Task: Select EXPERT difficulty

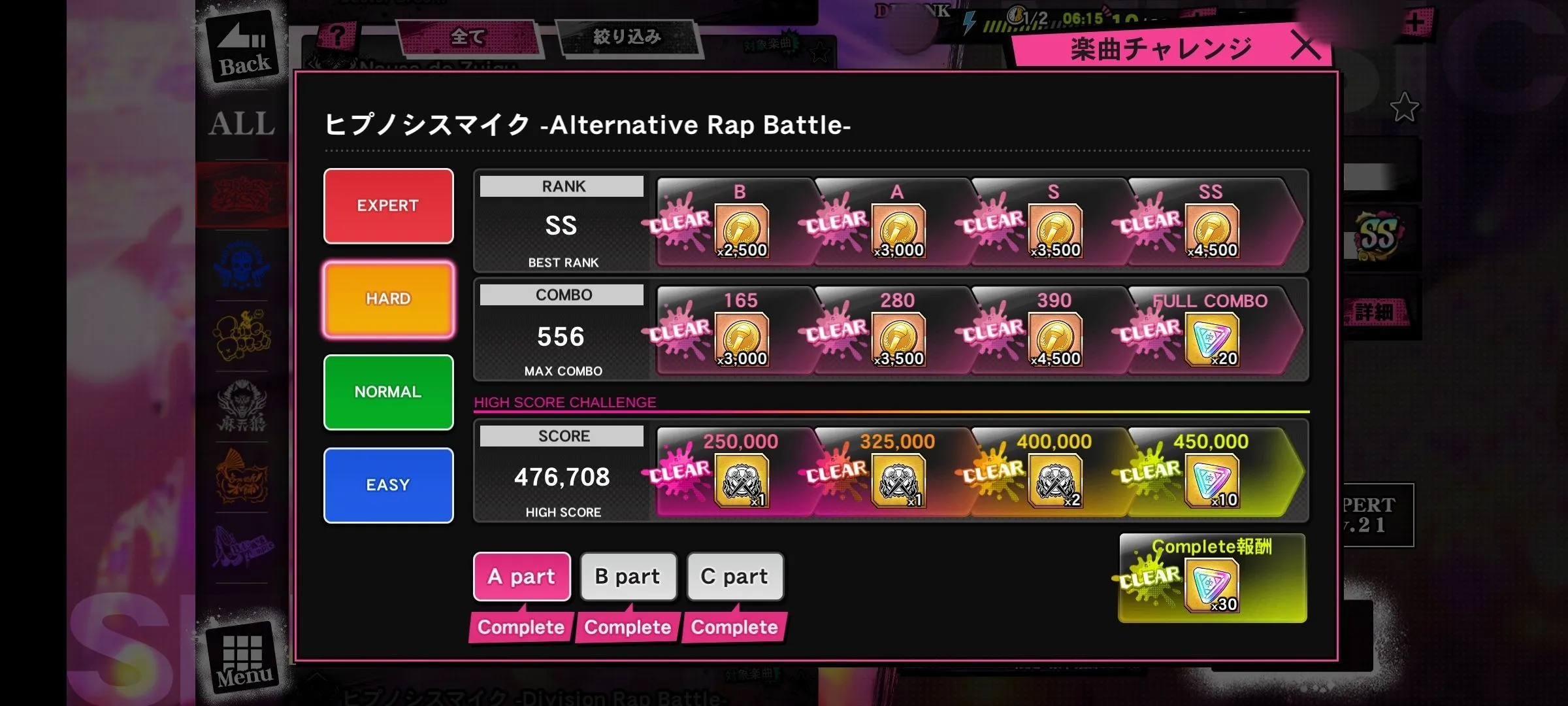Action: click(x=388, y=206)
